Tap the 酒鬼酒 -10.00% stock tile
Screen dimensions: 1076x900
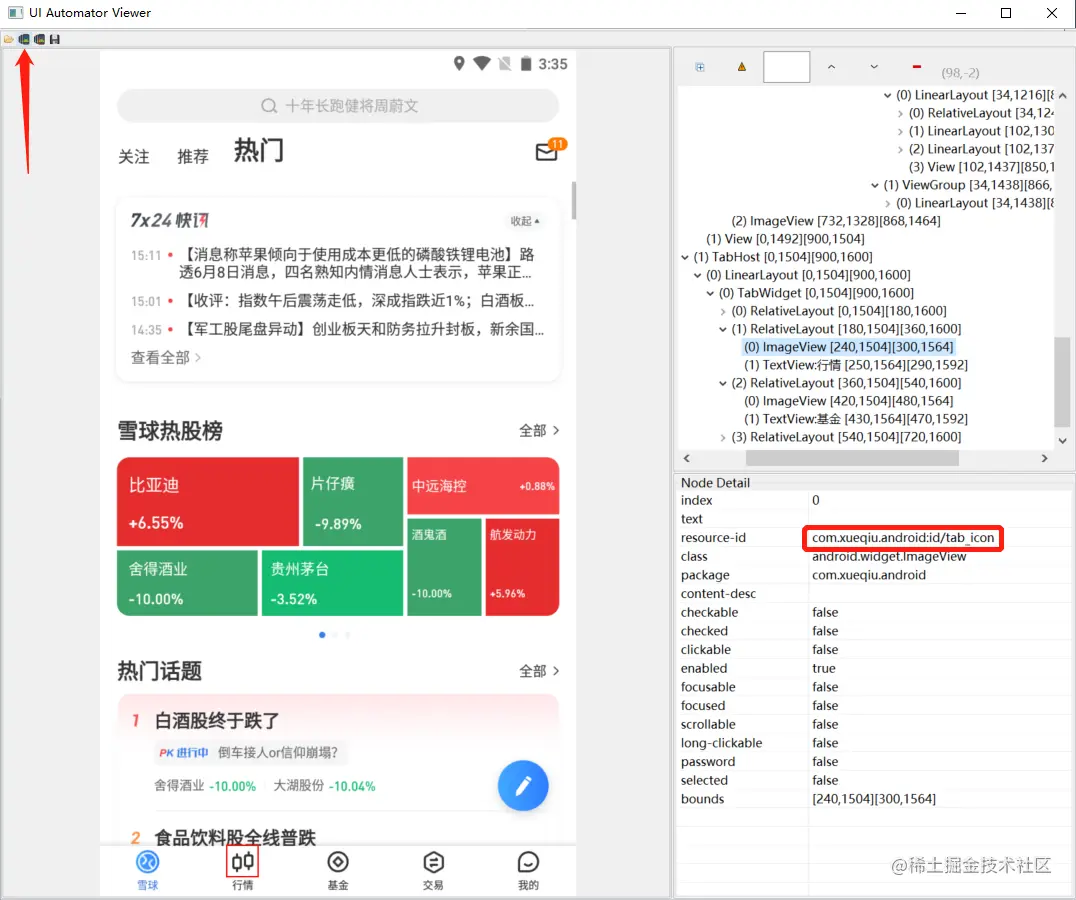click(444, 567)
